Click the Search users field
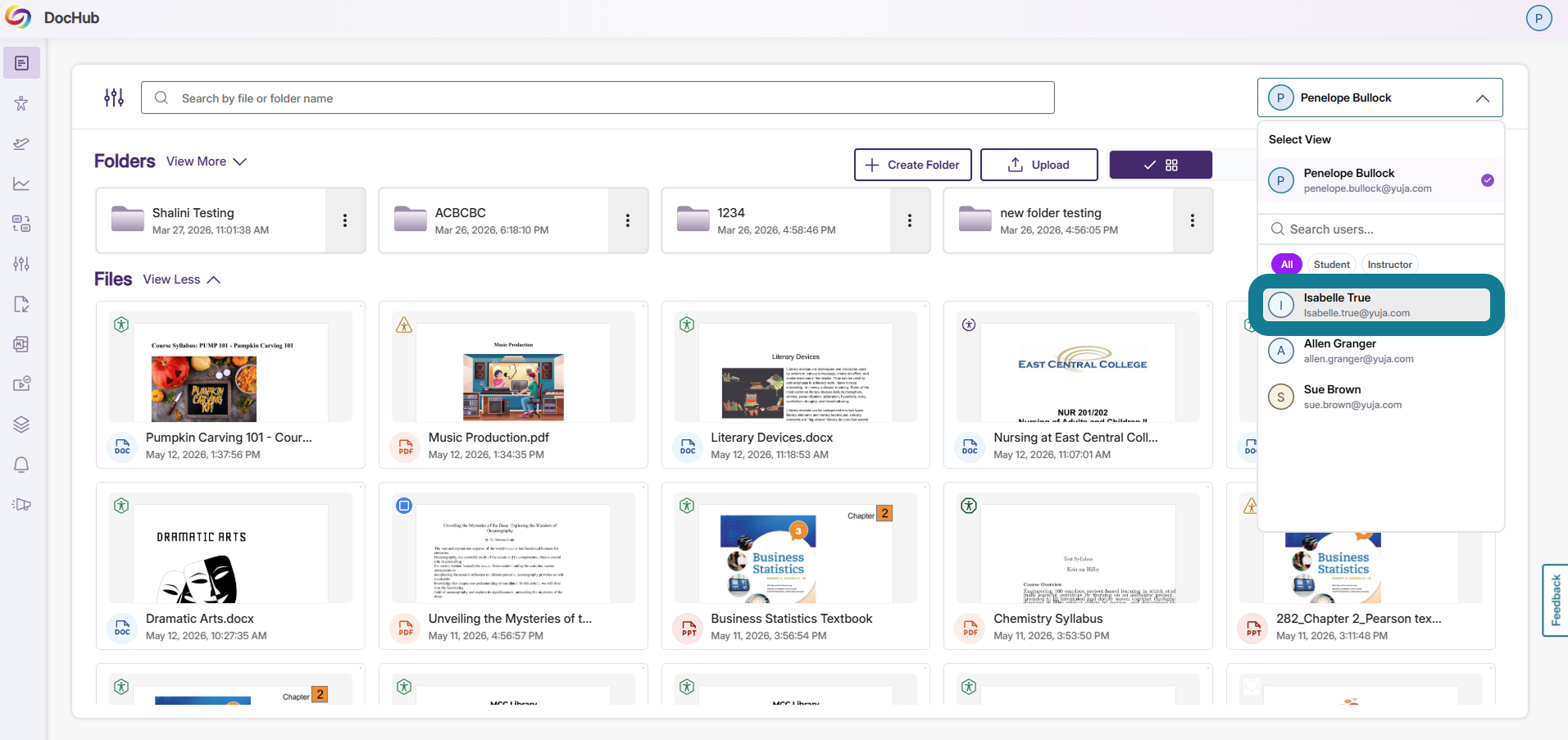The image size is (1568, 740). pyautogui.click(x=1381, y=229)
